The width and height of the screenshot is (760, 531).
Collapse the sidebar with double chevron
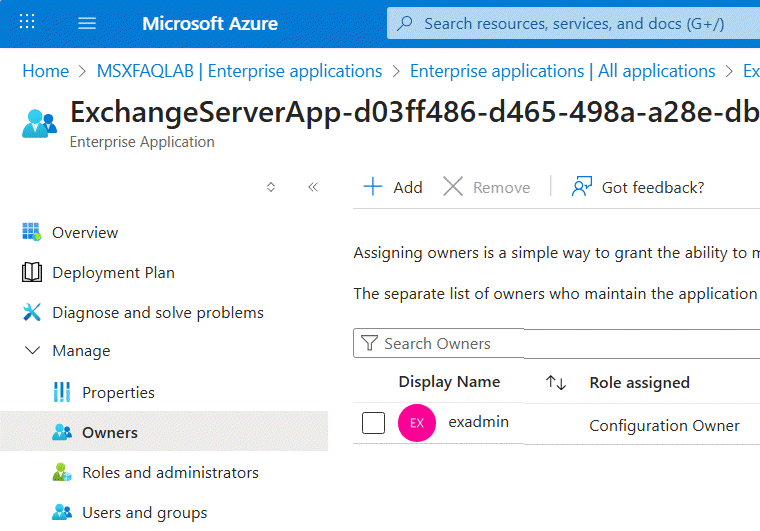(313, 187)
